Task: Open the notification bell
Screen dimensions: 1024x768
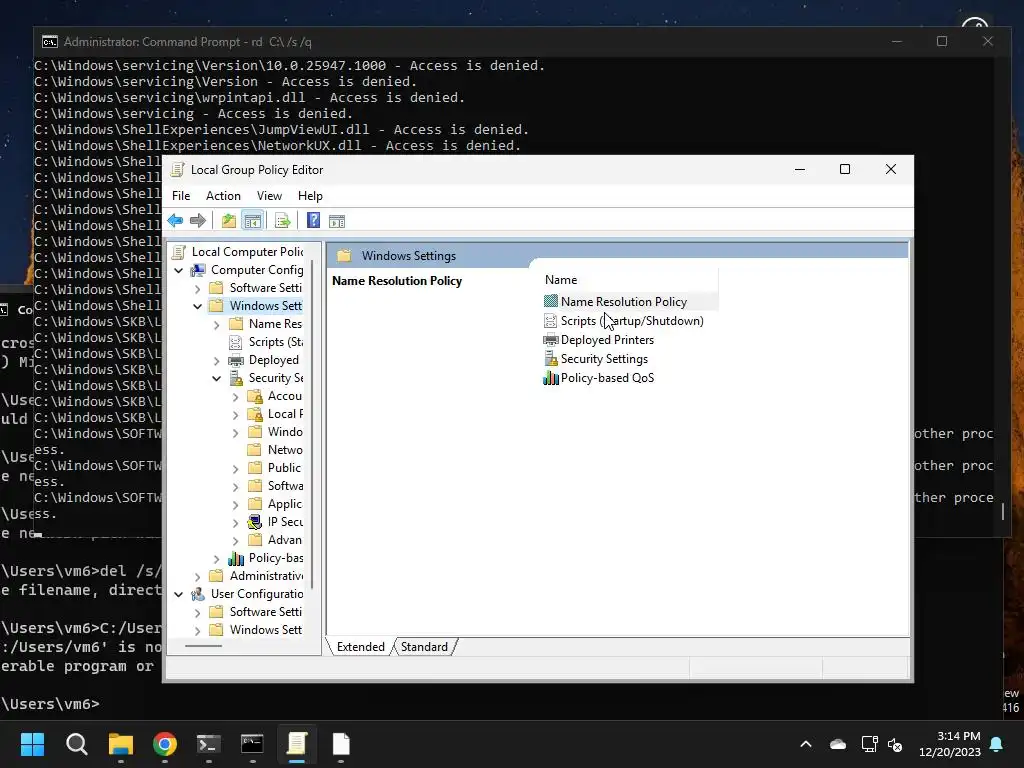Action: pyautogui.click(x=997, y=744)
